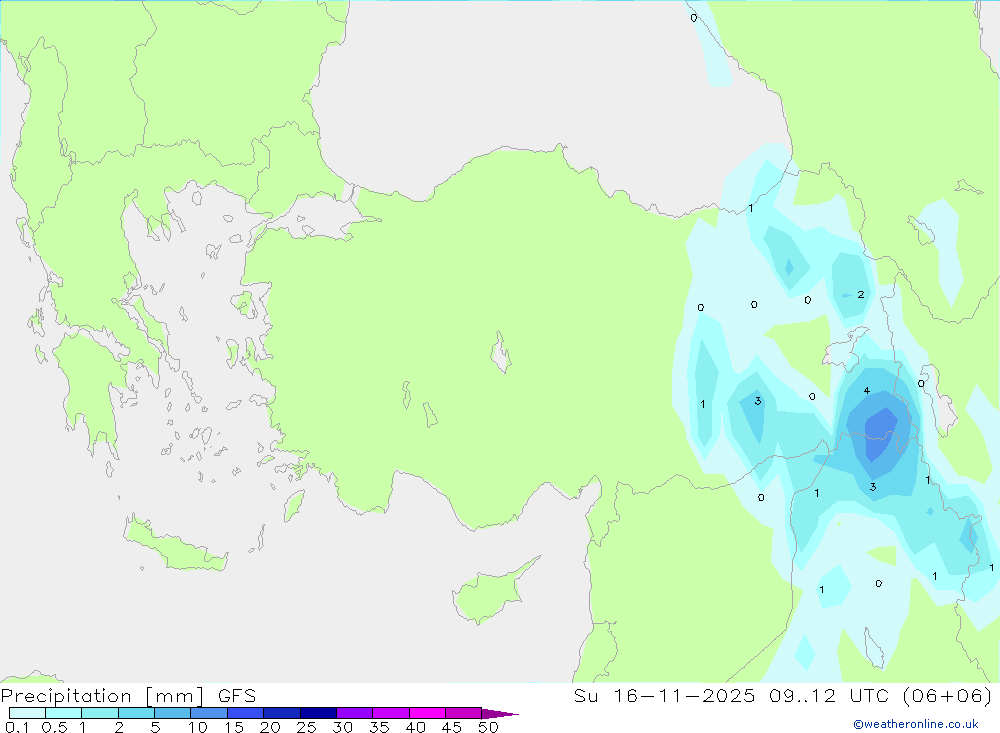Click the over-50 mm arrow tip
The width and height of the screenshot is (1000, 733).
tap(499, 714)
